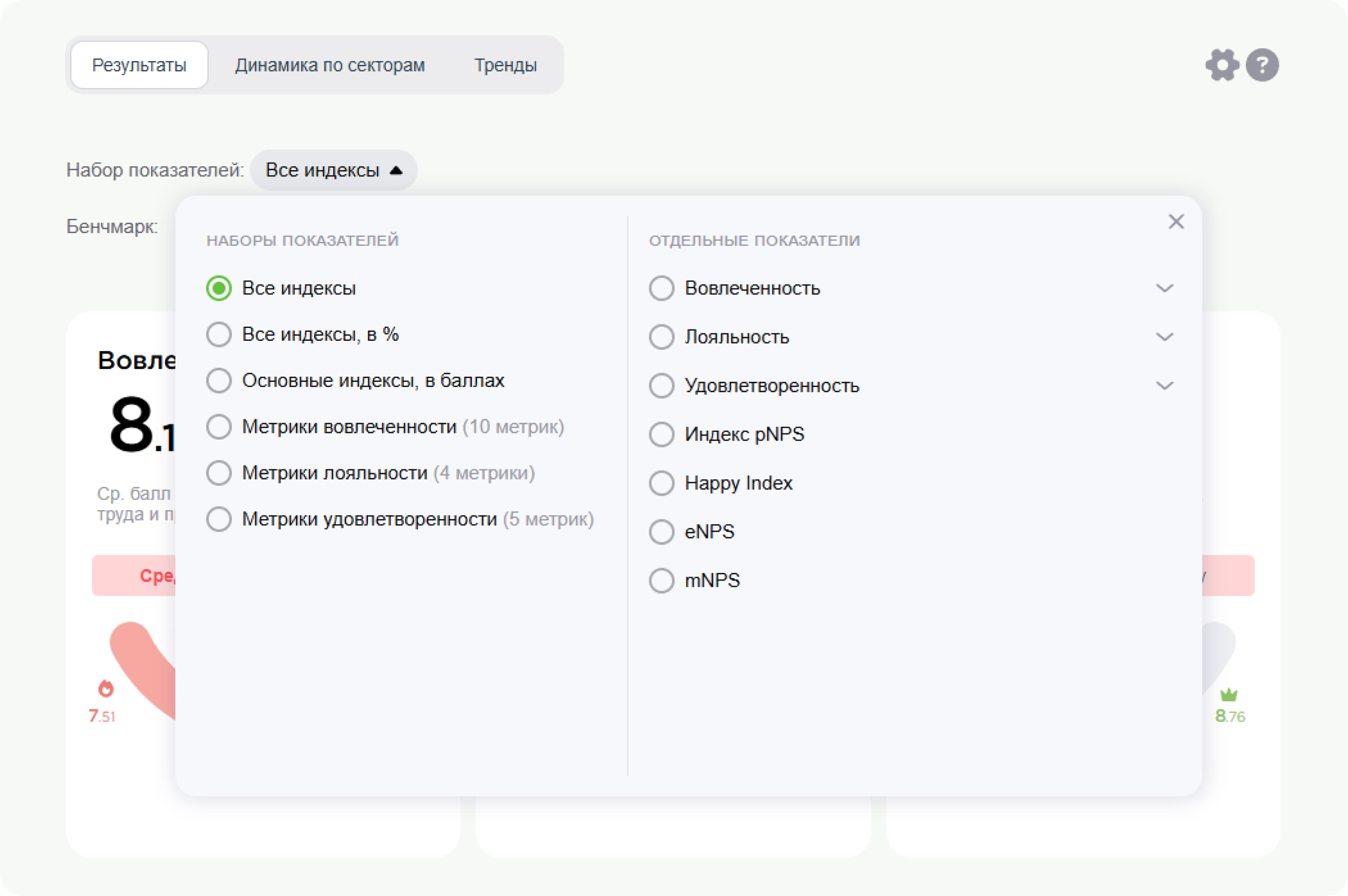
Task: Choose Метрики лояльности option
Action: click(x=219, y=473)
